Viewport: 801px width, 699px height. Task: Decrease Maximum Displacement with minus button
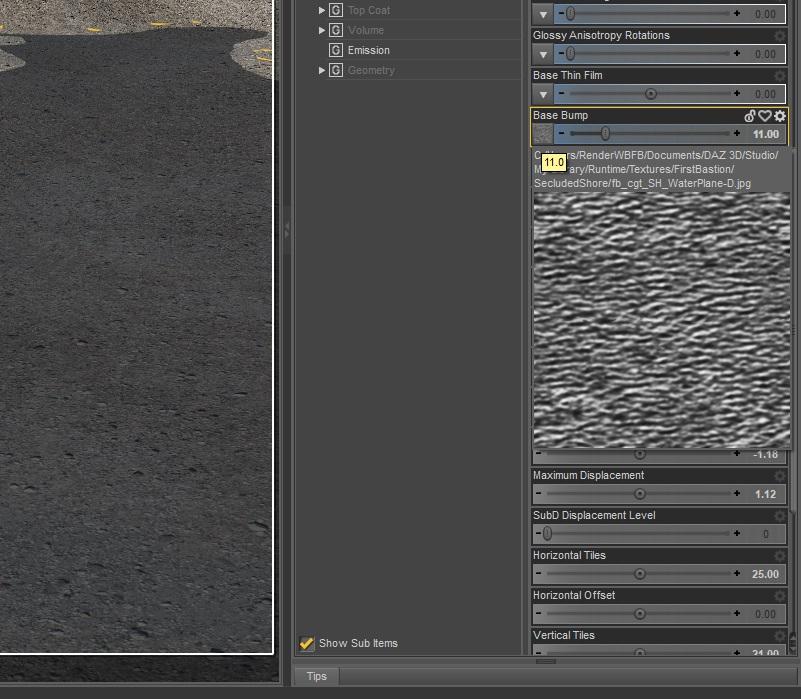[x=538, y=493]
